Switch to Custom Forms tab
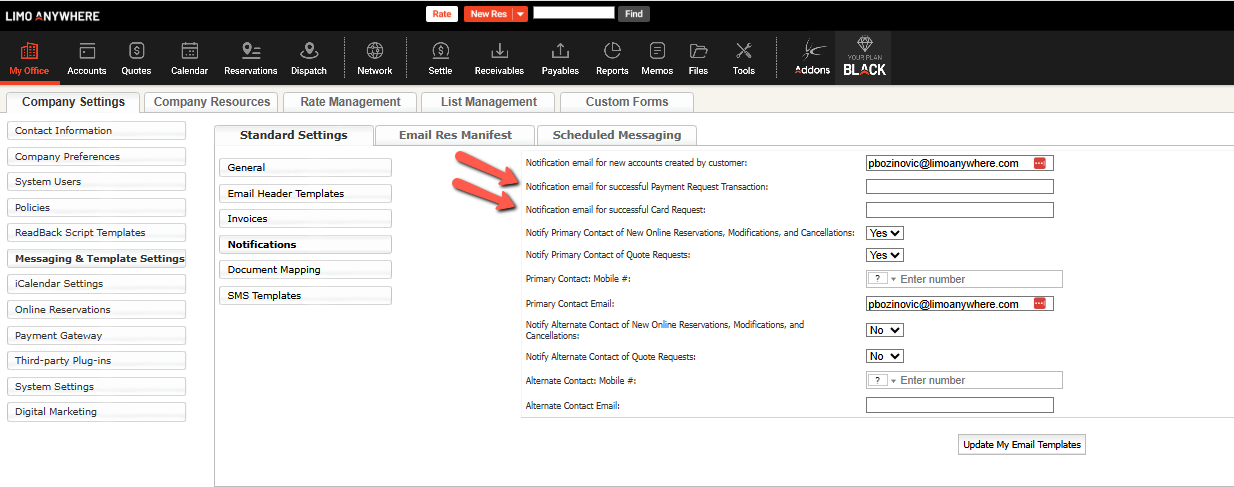Screen dimensions: 1234x487 626,102
